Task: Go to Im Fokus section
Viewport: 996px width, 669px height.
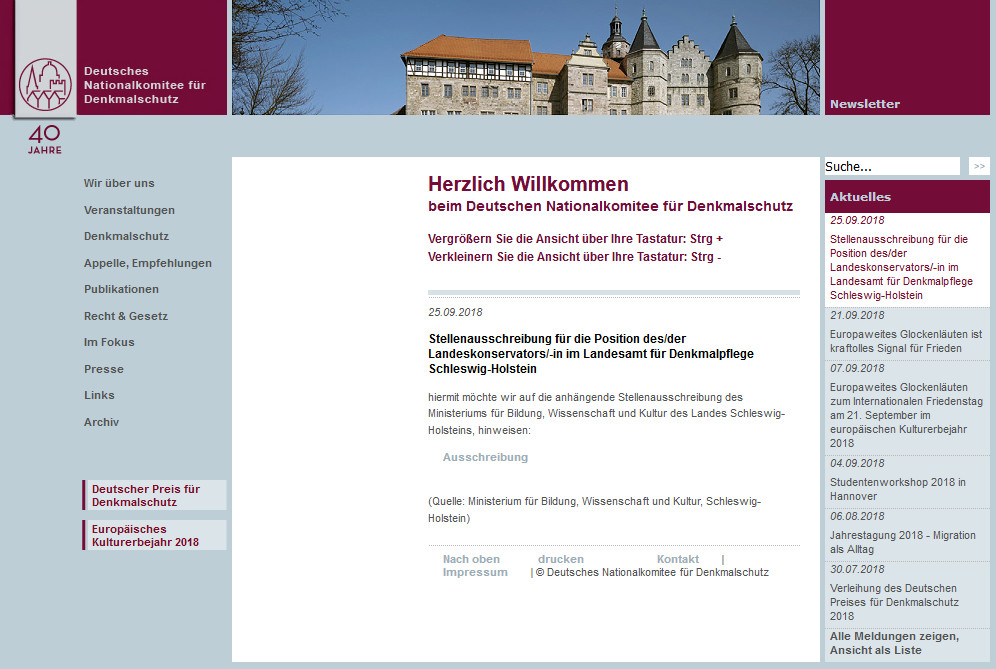Action: coord(109,342)
